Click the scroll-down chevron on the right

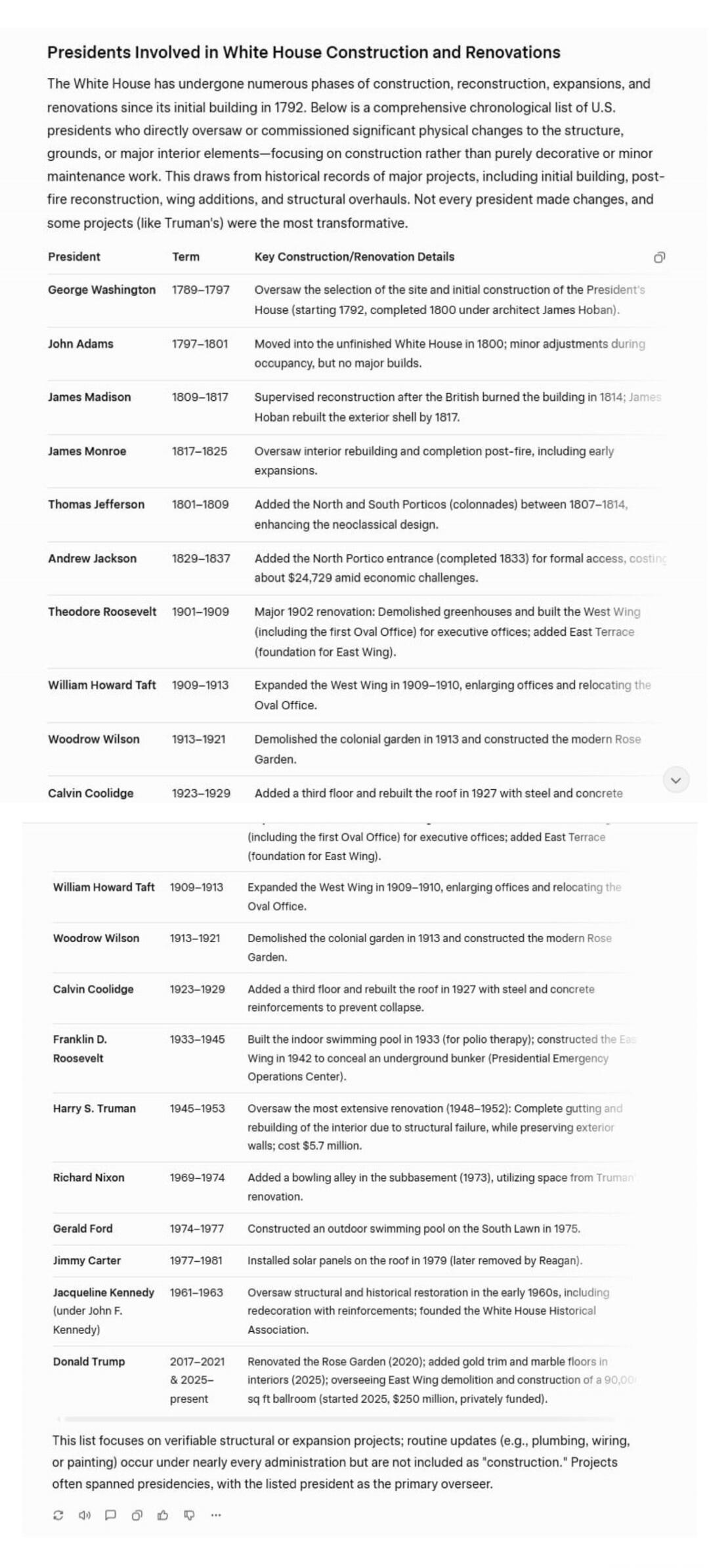coord(676,779)
